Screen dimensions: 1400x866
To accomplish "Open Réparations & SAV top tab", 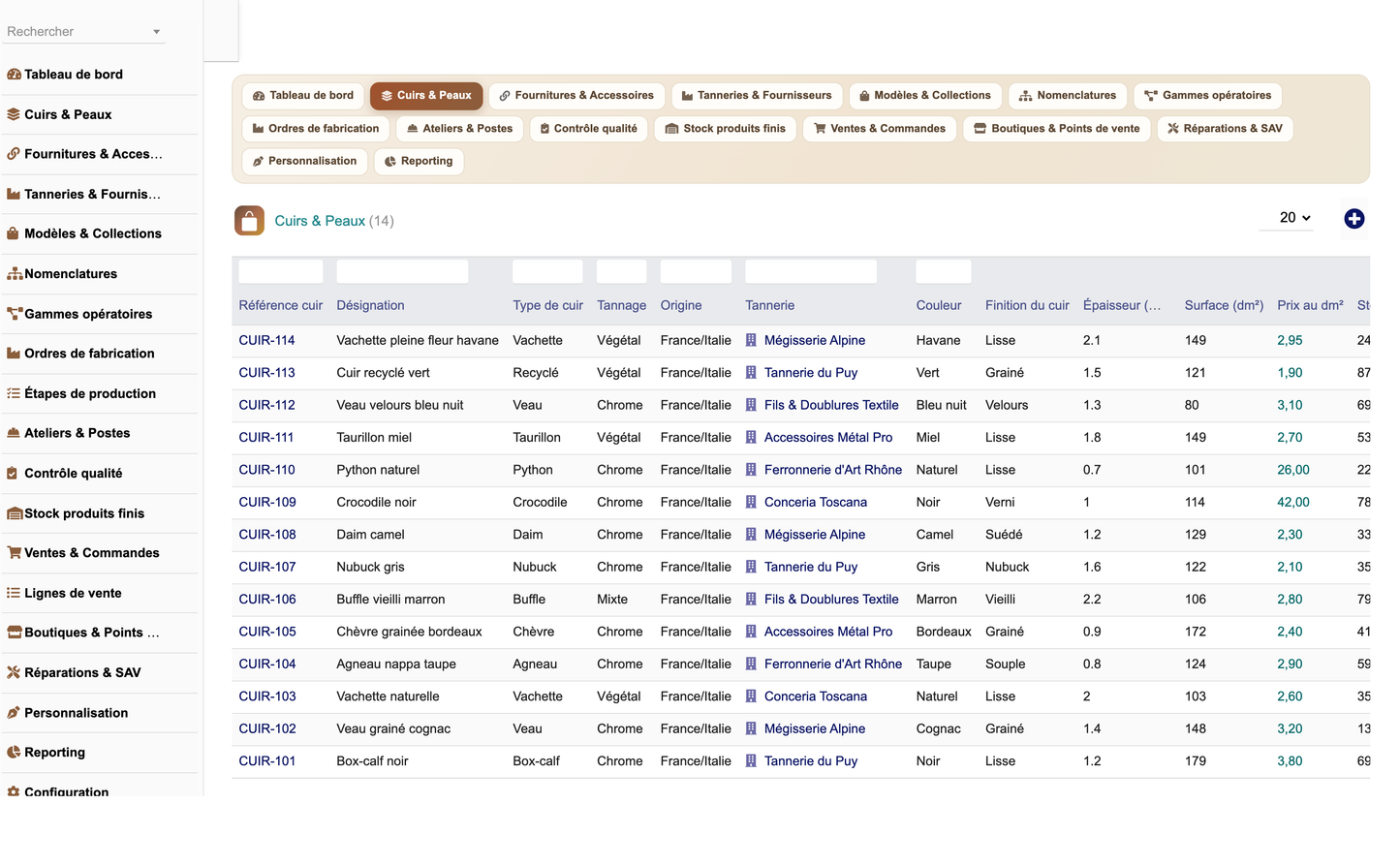I will pos(1226,129).
